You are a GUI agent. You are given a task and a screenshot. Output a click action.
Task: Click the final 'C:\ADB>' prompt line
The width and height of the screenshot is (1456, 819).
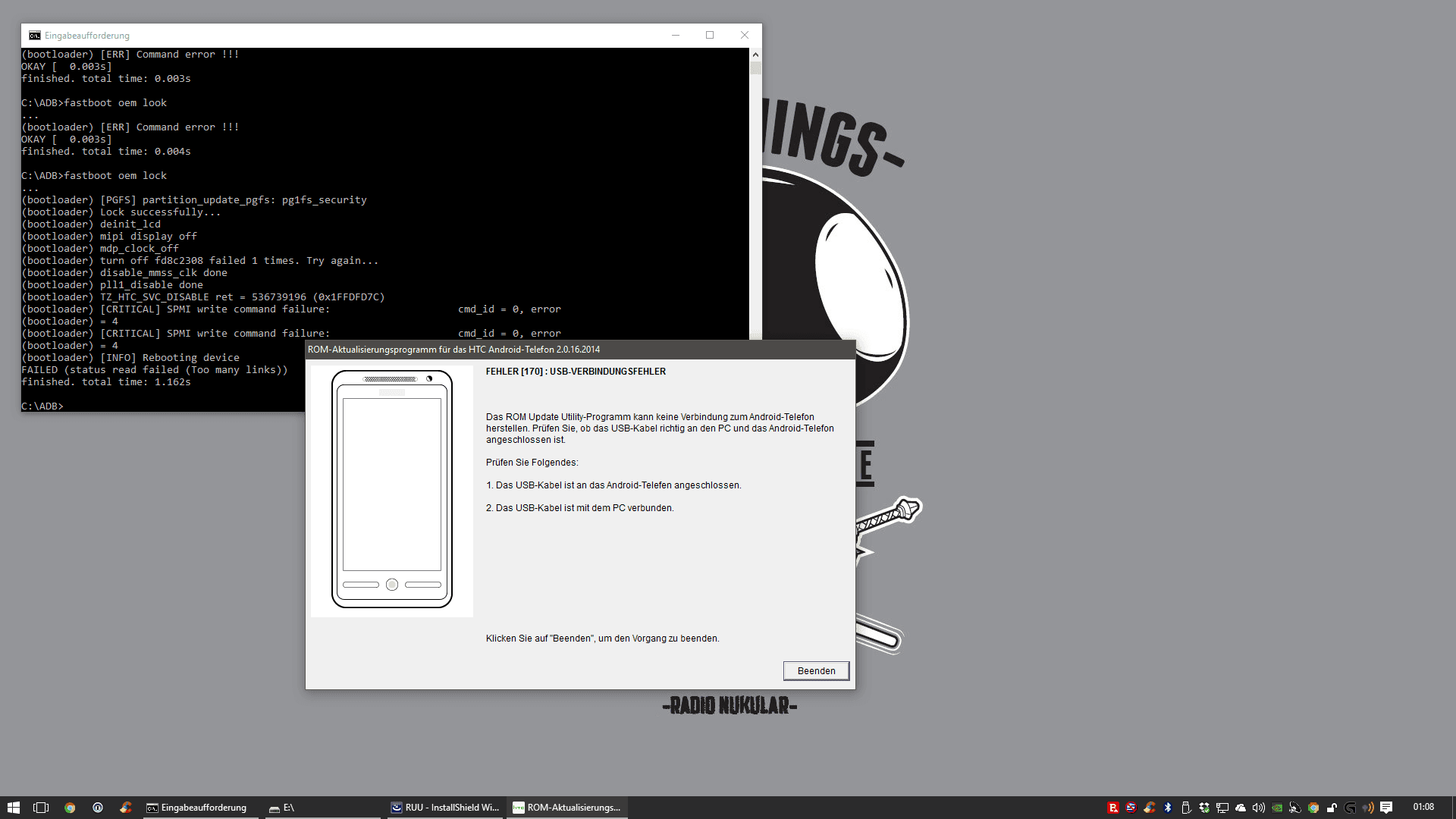tap(42, 406)
